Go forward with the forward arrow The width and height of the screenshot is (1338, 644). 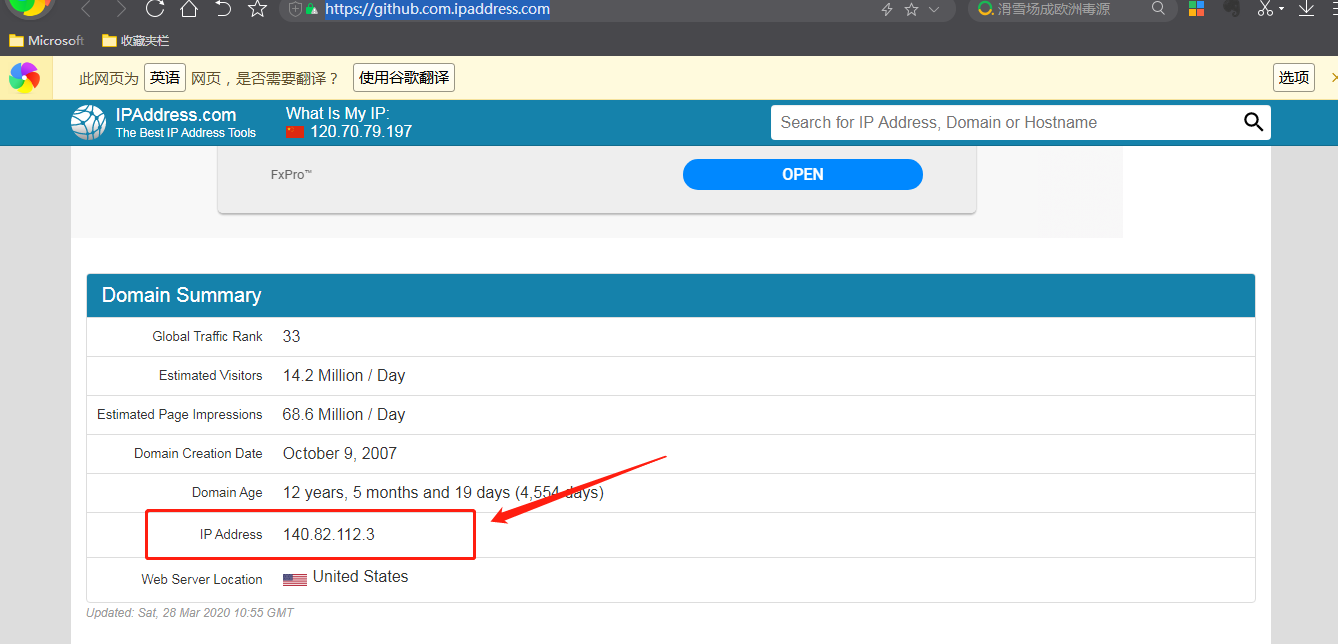(x=121, y=9)
